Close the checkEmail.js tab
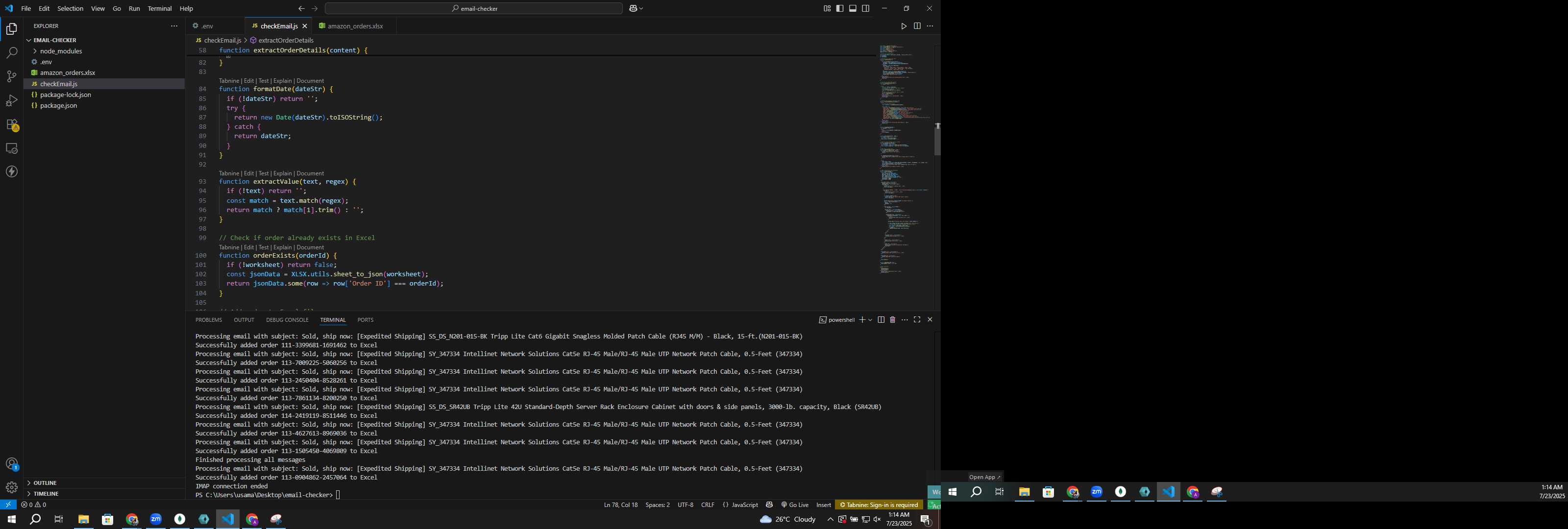The height and width of the screenshot is (529, 1568). point(304,26)
